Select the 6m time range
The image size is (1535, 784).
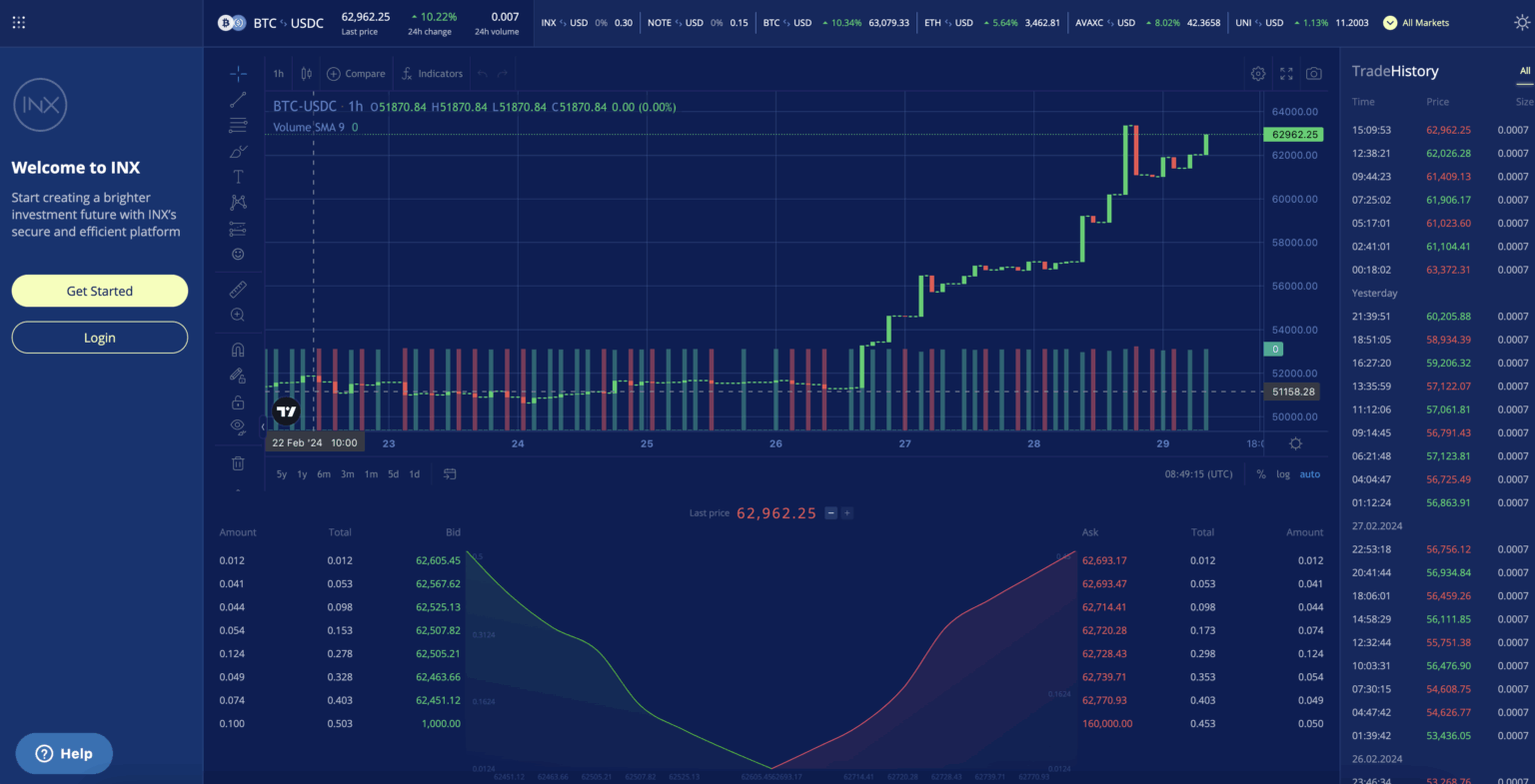coord(324,474)
